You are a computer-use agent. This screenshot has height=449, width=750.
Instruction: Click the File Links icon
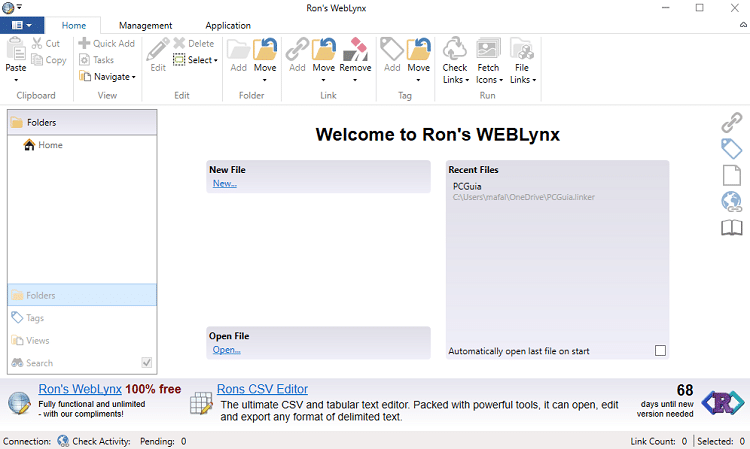coord(521,49)
